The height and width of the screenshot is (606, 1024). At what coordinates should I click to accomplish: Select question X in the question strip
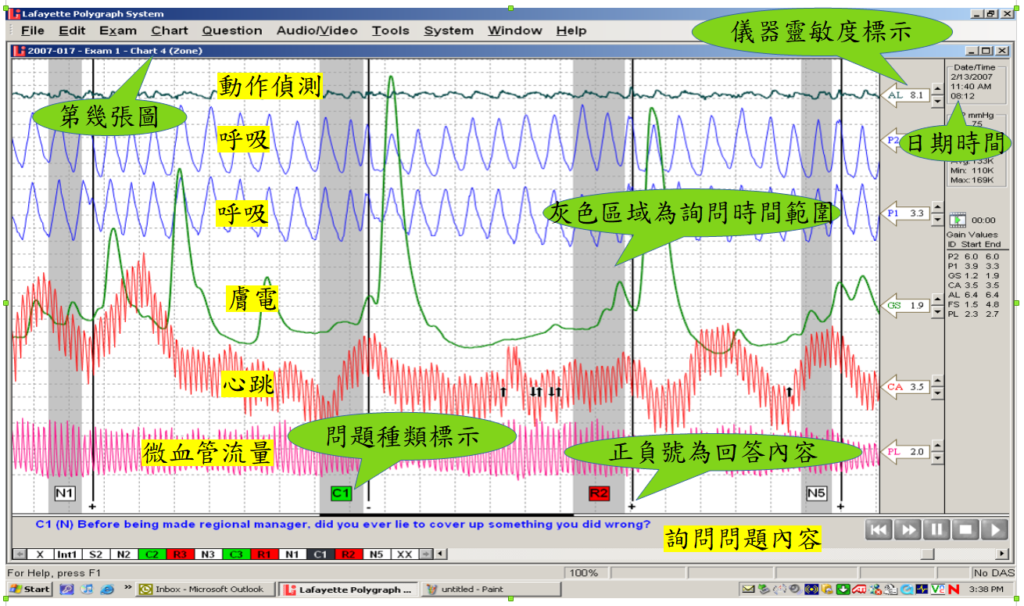point(40,554)
